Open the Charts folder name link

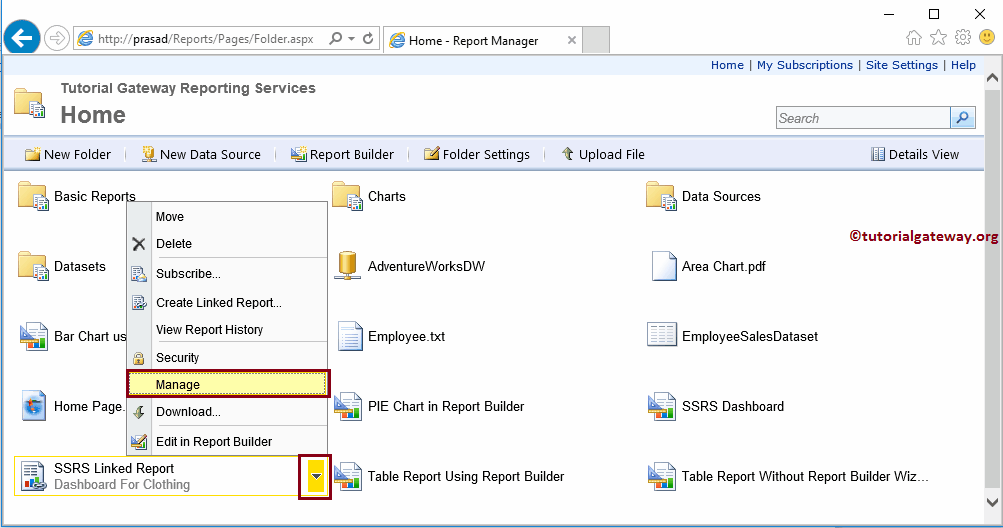(386, 196)
